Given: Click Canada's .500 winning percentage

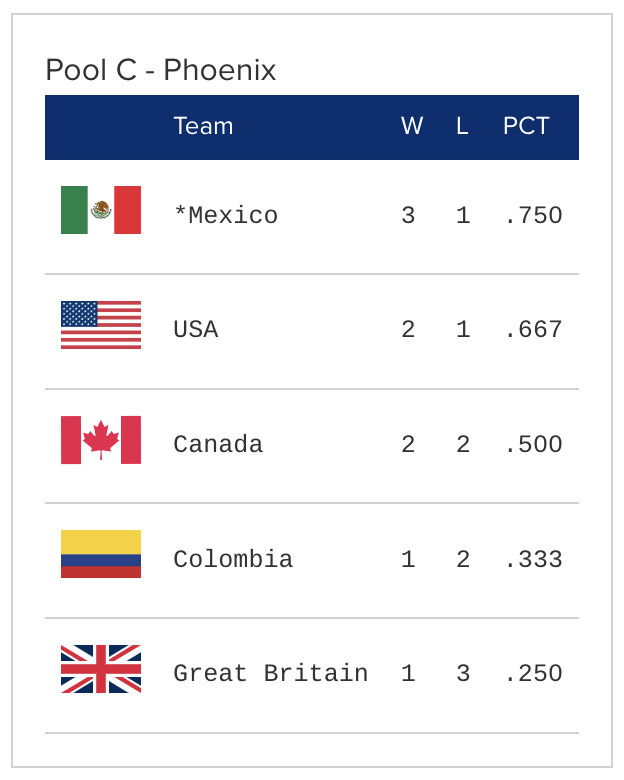Looking at the screenshot, I should (533, 444).
